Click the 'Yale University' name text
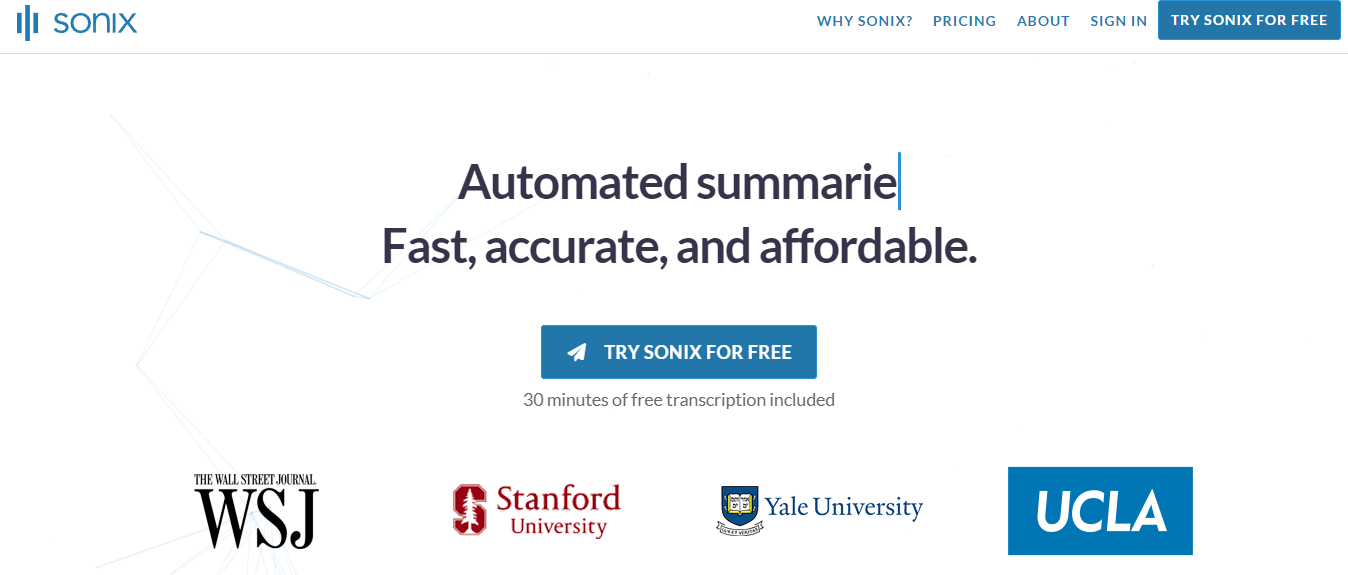 pyautogui.click(x=843, y=507)
